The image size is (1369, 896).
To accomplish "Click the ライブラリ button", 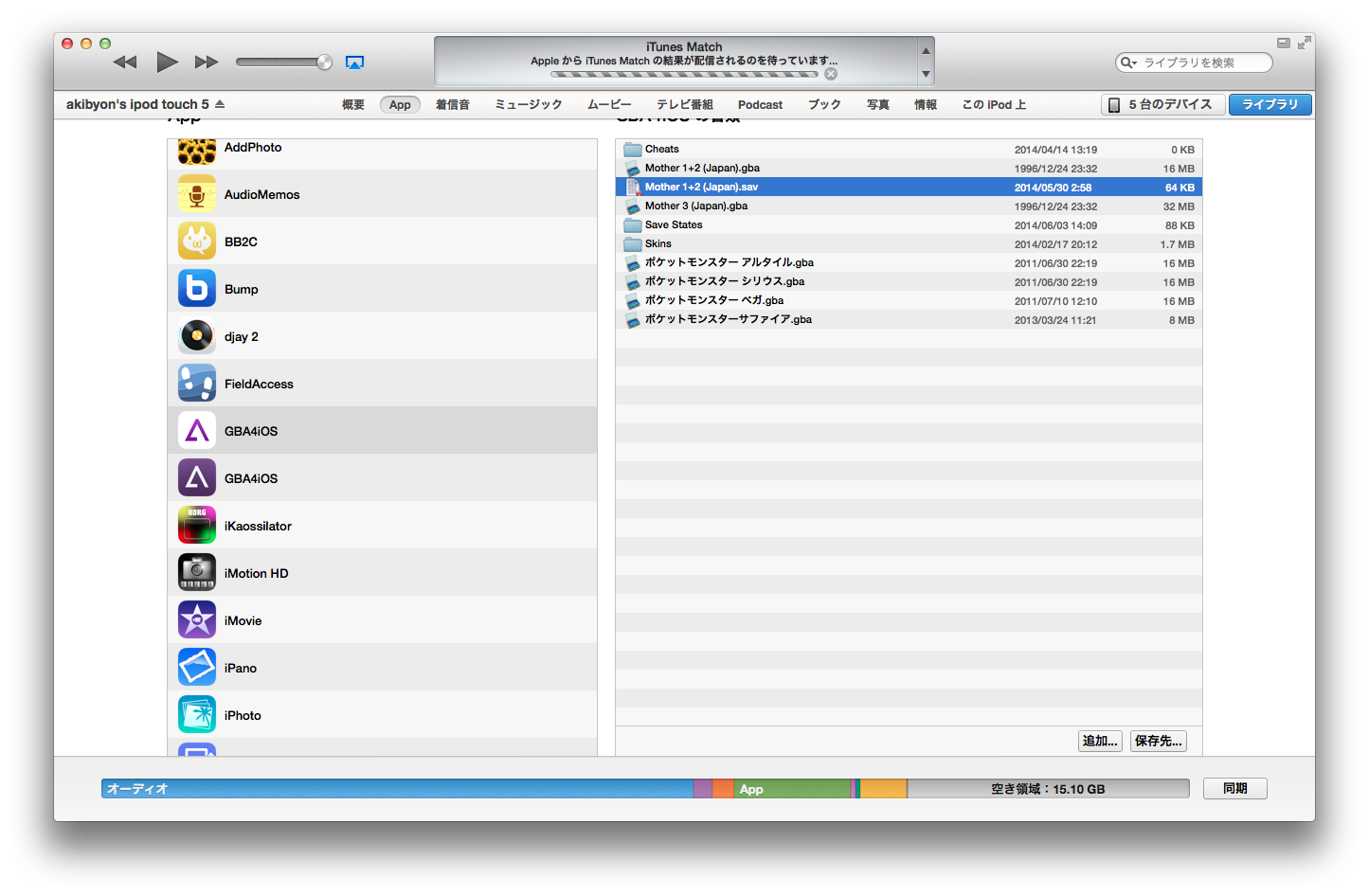I will 1270,105.
